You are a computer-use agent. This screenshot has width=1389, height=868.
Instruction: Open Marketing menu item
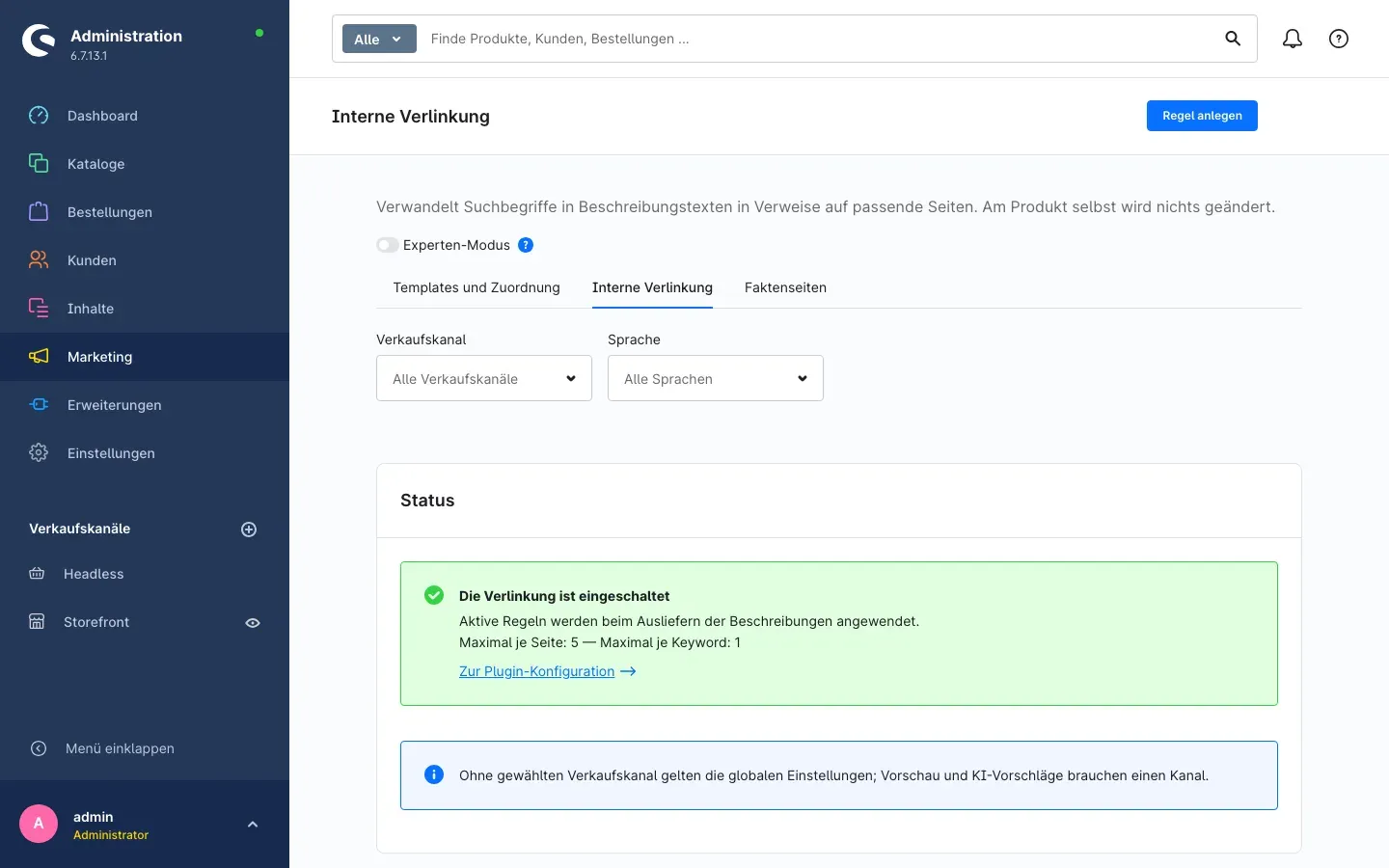[x=145, y=357]
